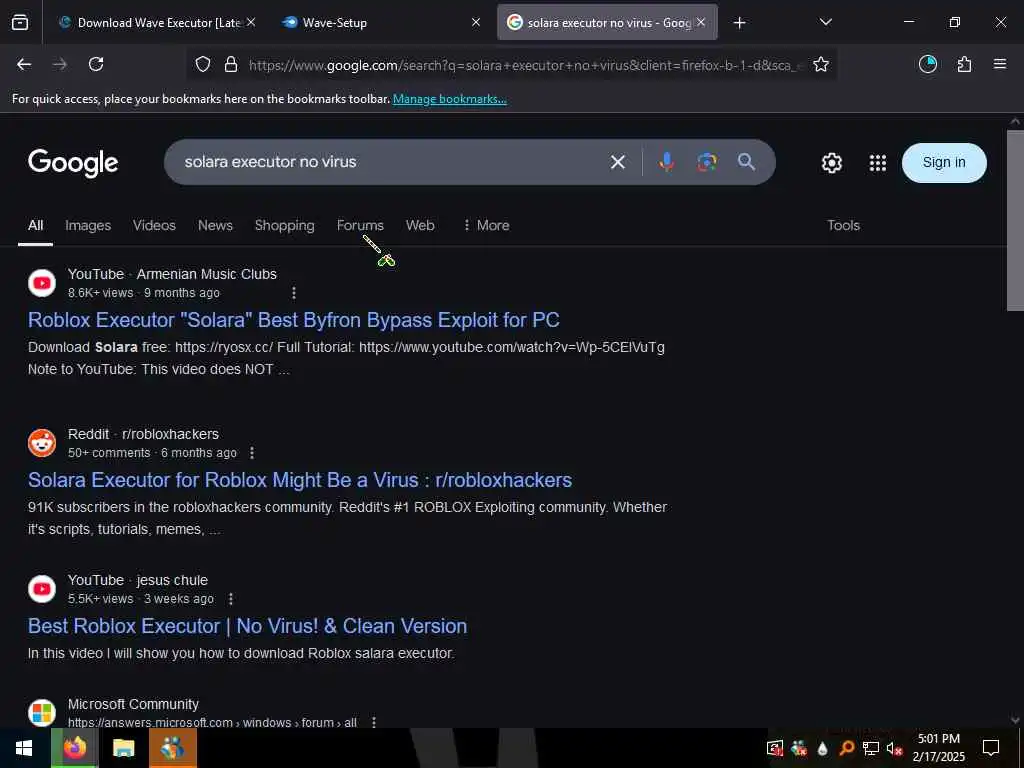
Task: Select the Web search tab
Action: pos(420,225)
